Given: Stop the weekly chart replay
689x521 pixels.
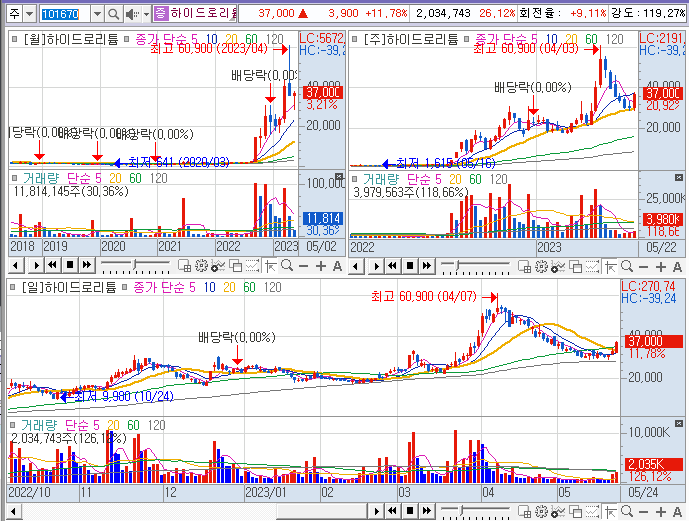Looking at the screenshot, I should coord(410,266).
